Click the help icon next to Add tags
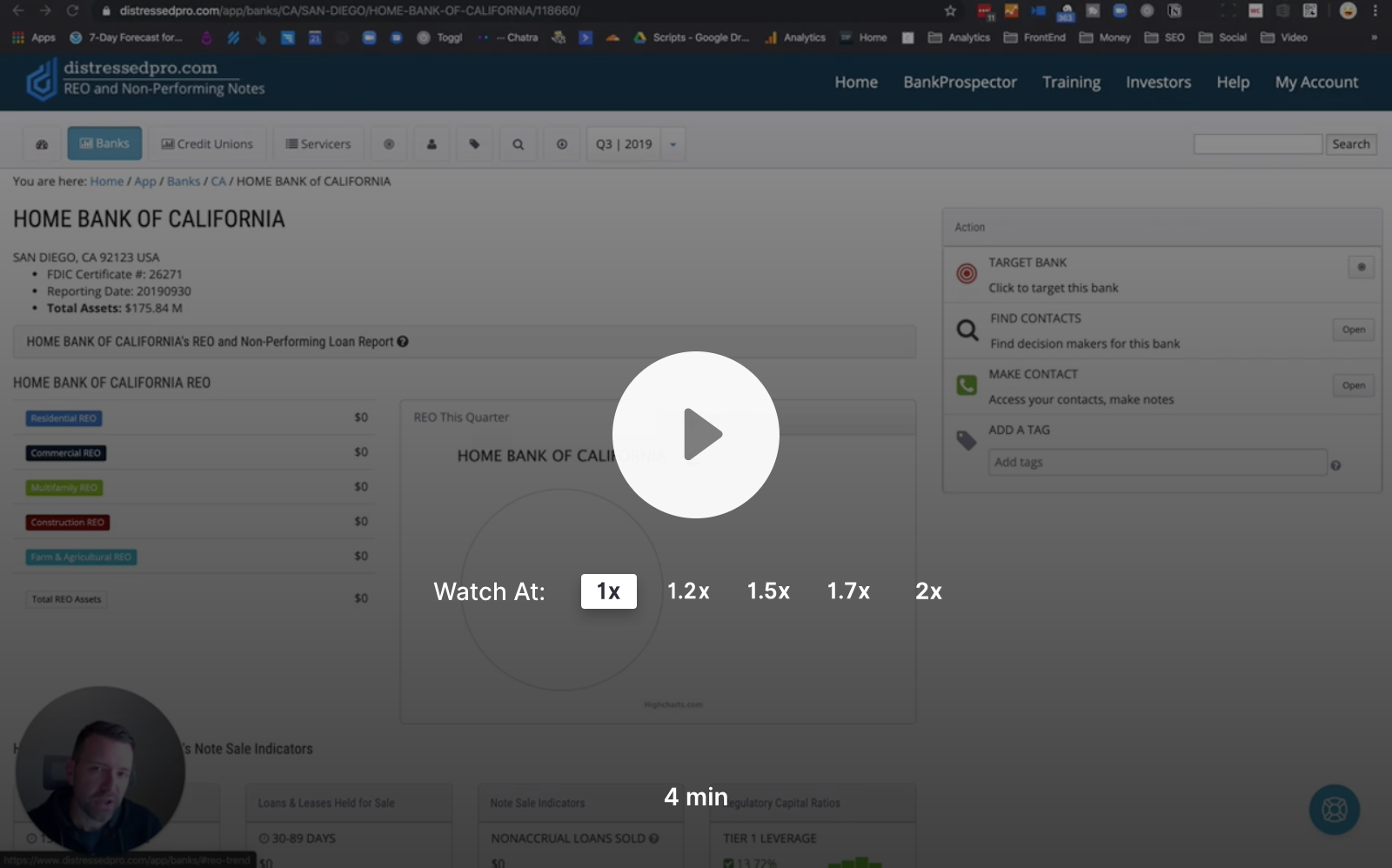Viewport: 1392px width, 868px height. (1335, 465)
